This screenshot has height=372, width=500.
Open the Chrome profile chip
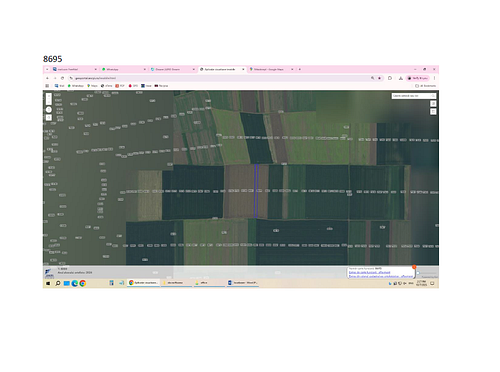point(418,78)
